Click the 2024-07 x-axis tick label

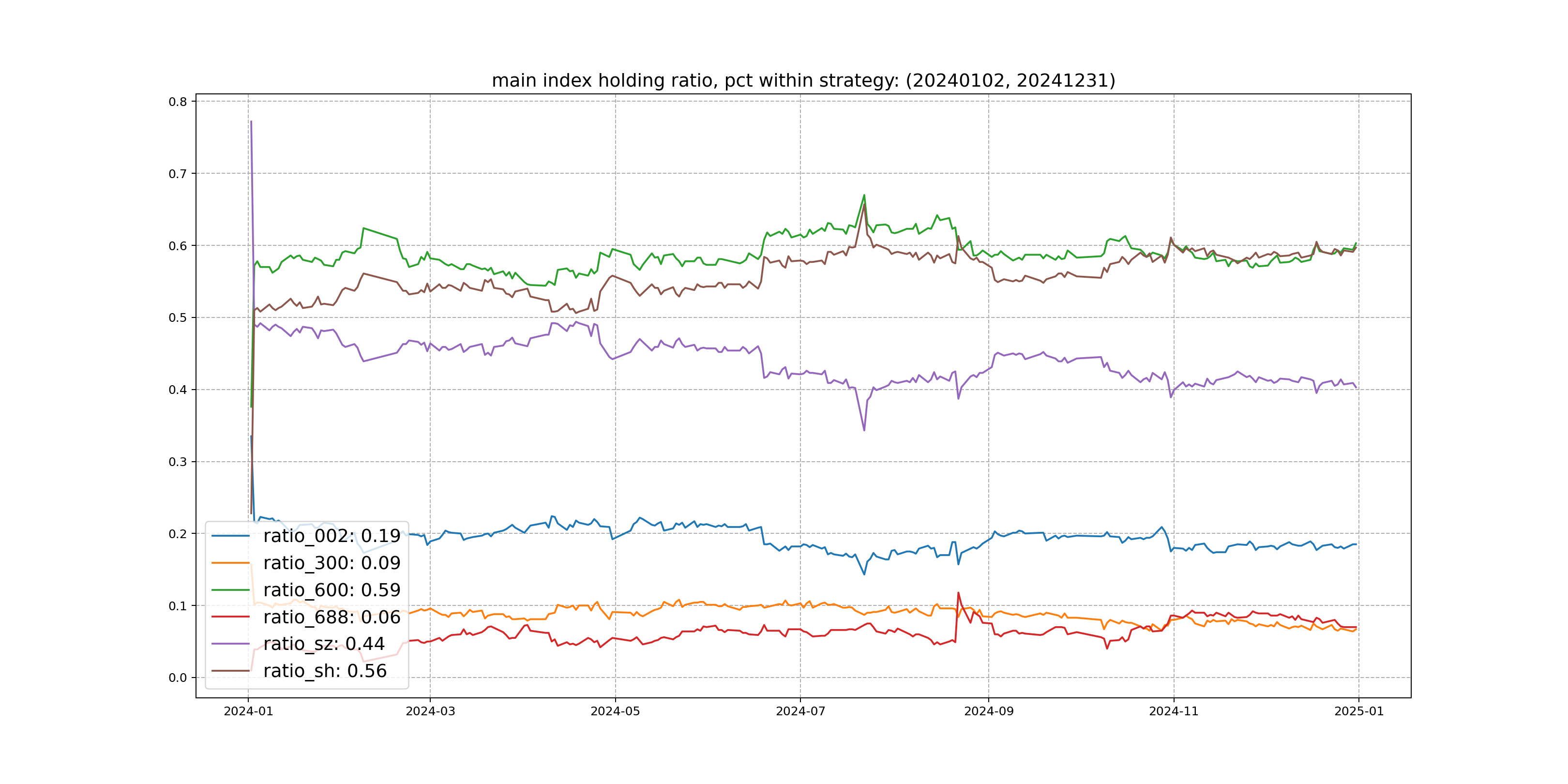tap(800, 711)
